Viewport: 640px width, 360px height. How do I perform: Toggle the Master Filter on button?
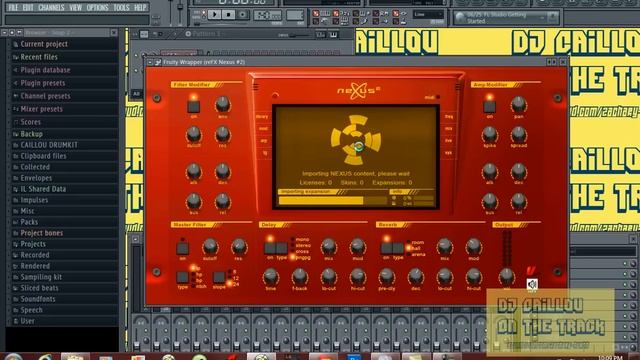(x=182, y=248)
